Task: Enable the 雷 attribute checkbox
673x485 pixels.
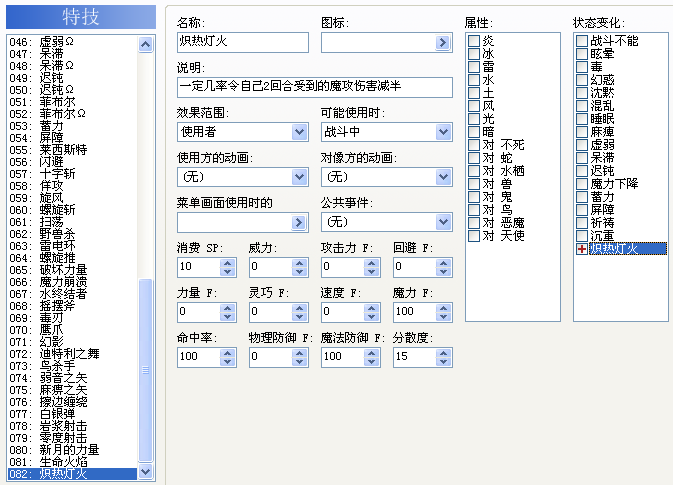Action: click(474, 67)
